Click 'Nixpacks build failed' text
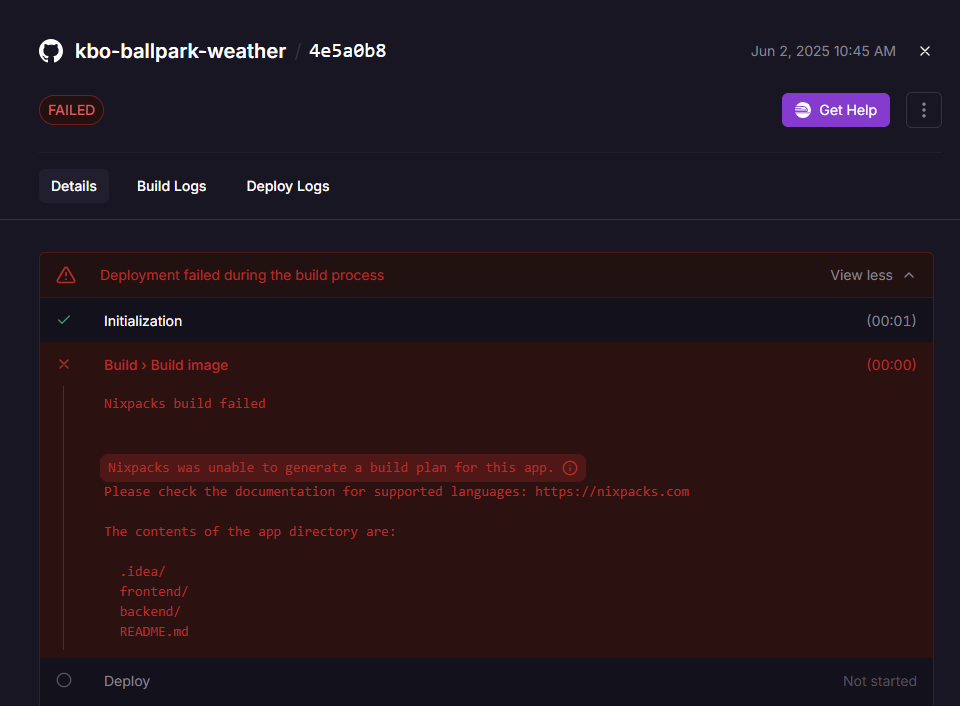Screen dimensions: 960x706 pyautogui.click(x=185, y=404)
